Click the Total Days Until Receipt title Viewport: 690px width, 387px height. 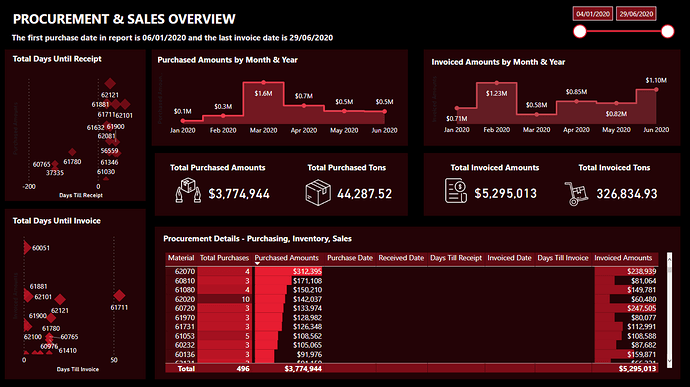57,59
